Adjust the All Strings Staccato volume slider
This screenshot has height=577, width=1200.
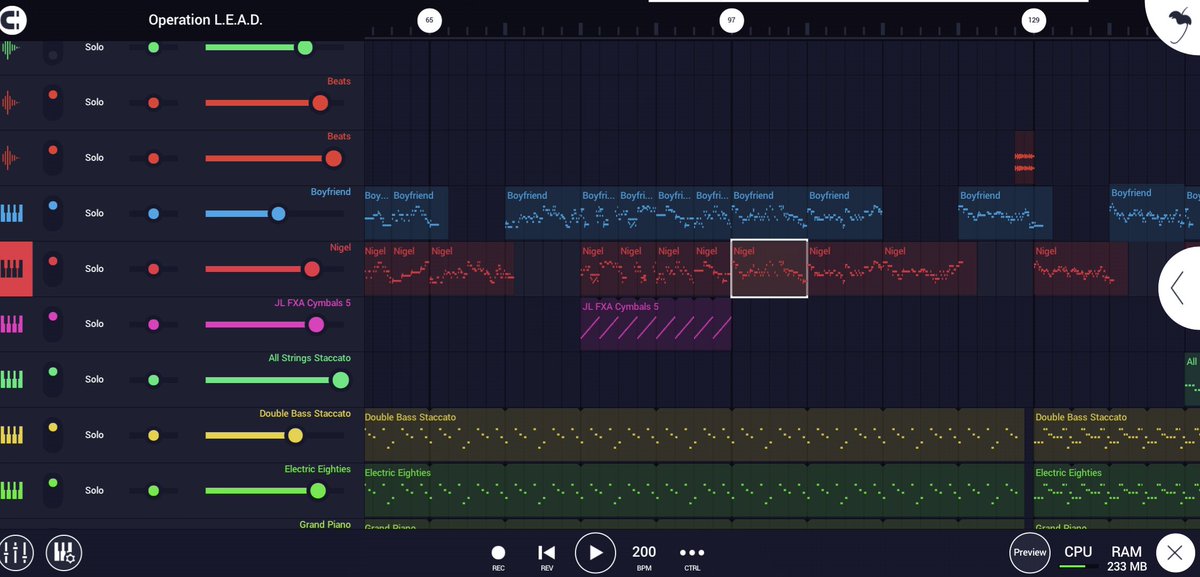(340, 380)
